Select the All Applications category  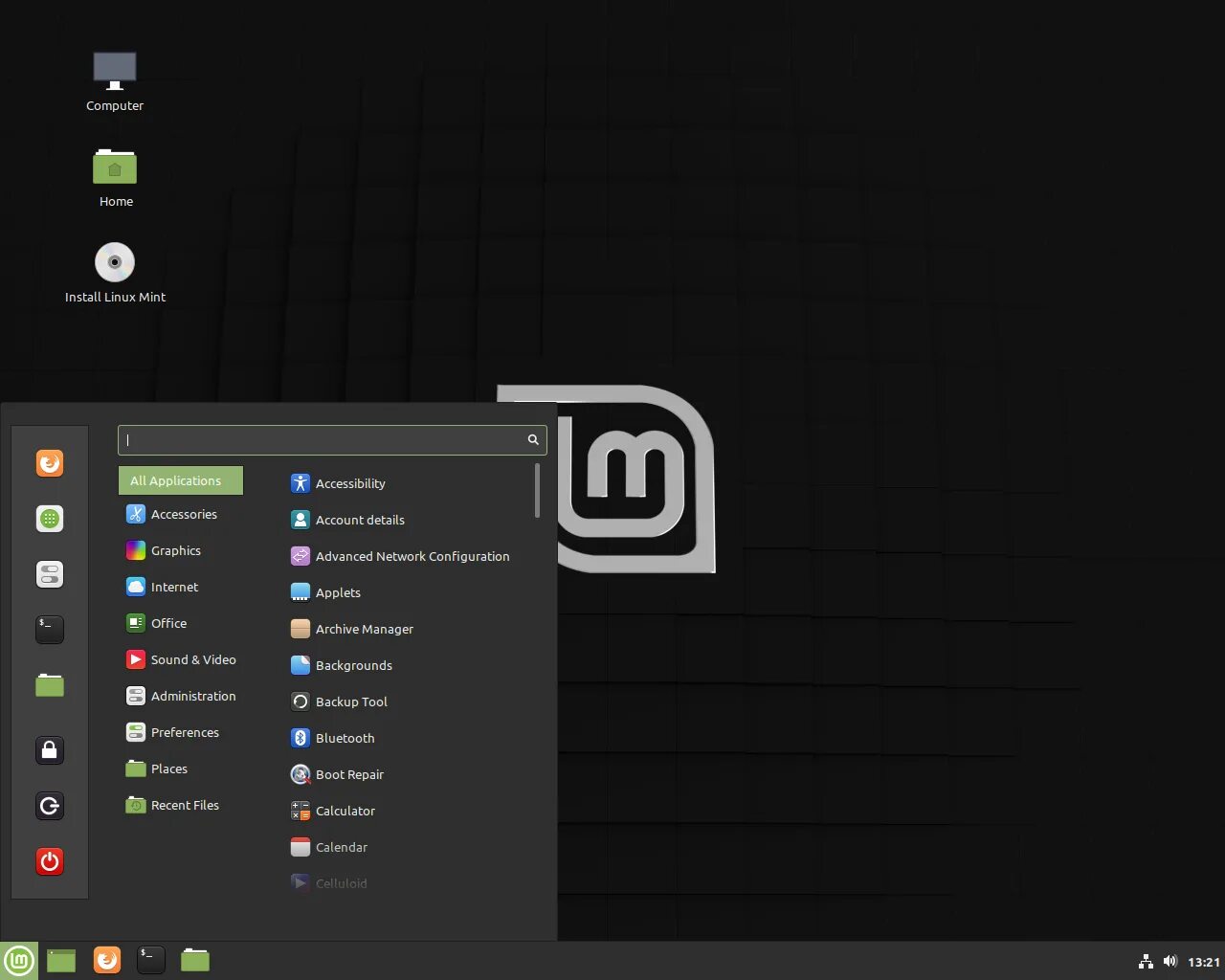(181, 480)
